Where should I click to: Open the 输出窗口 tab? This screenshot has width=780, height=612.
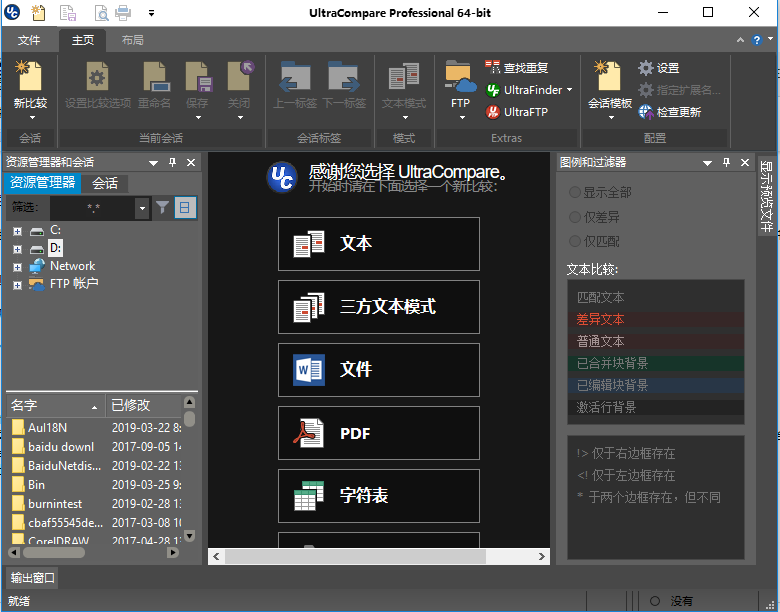point(32,578)
